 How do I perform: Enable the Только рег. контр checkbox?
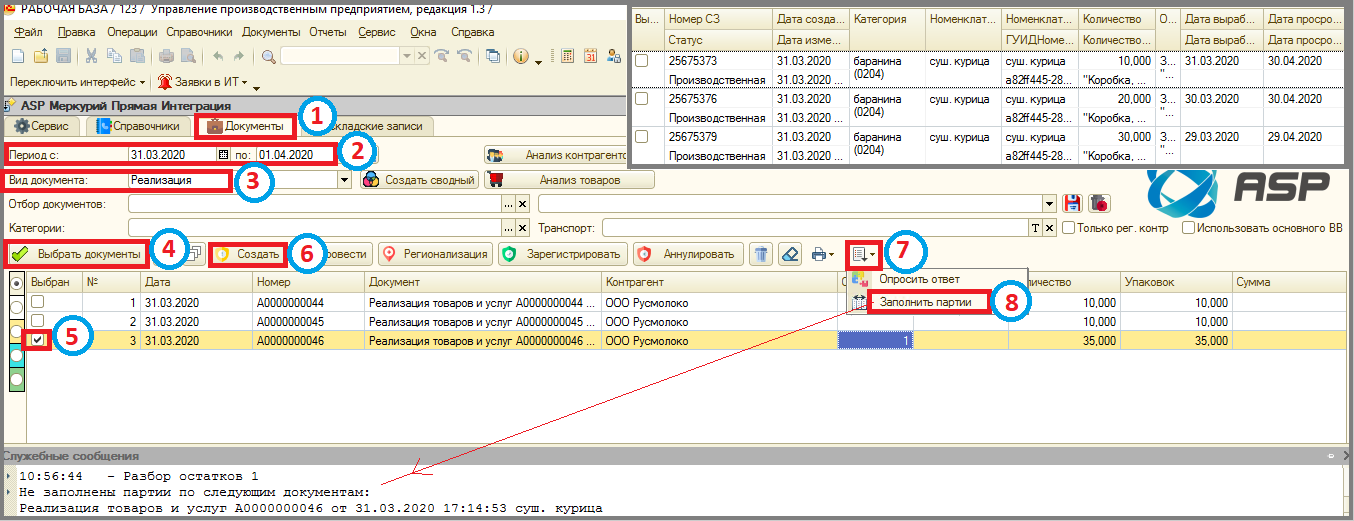pos(1068,228)
